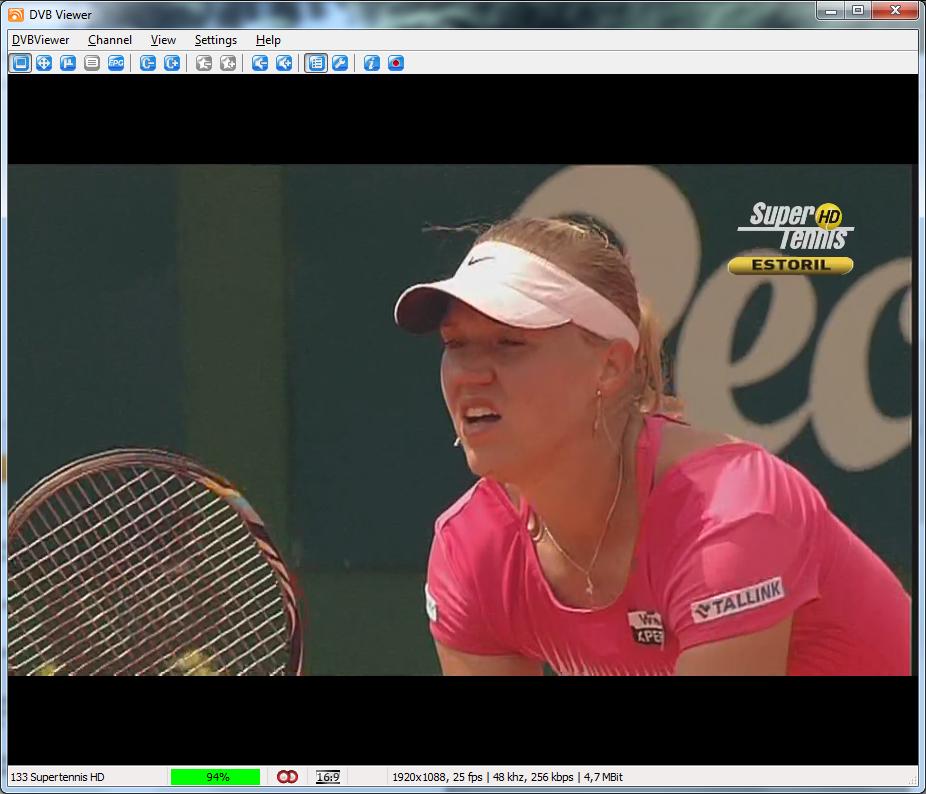The height and width of the screenshot is (794, 926).
Task: Click the desktop wallpaper mode toolbar icon
Action: pyautogui.click(x=68, y=63)
